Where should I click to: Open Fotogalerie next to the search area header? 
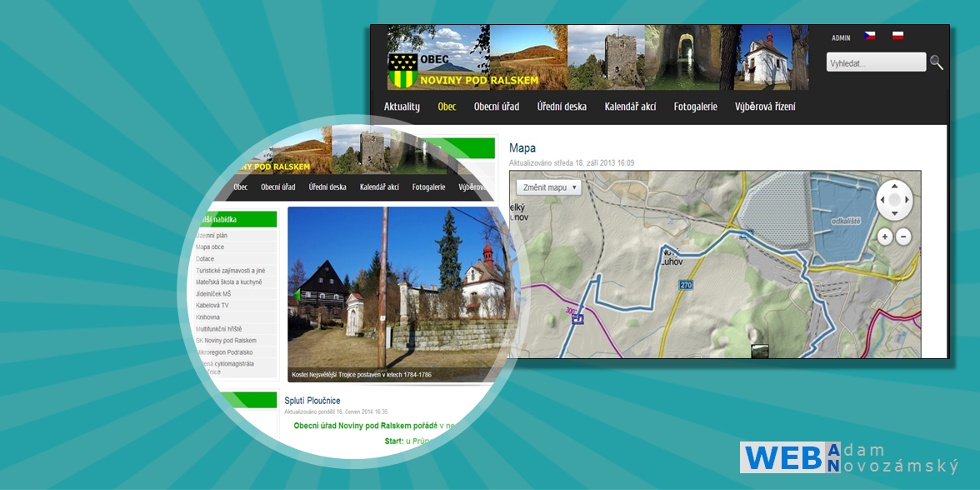tap(695, 107)
